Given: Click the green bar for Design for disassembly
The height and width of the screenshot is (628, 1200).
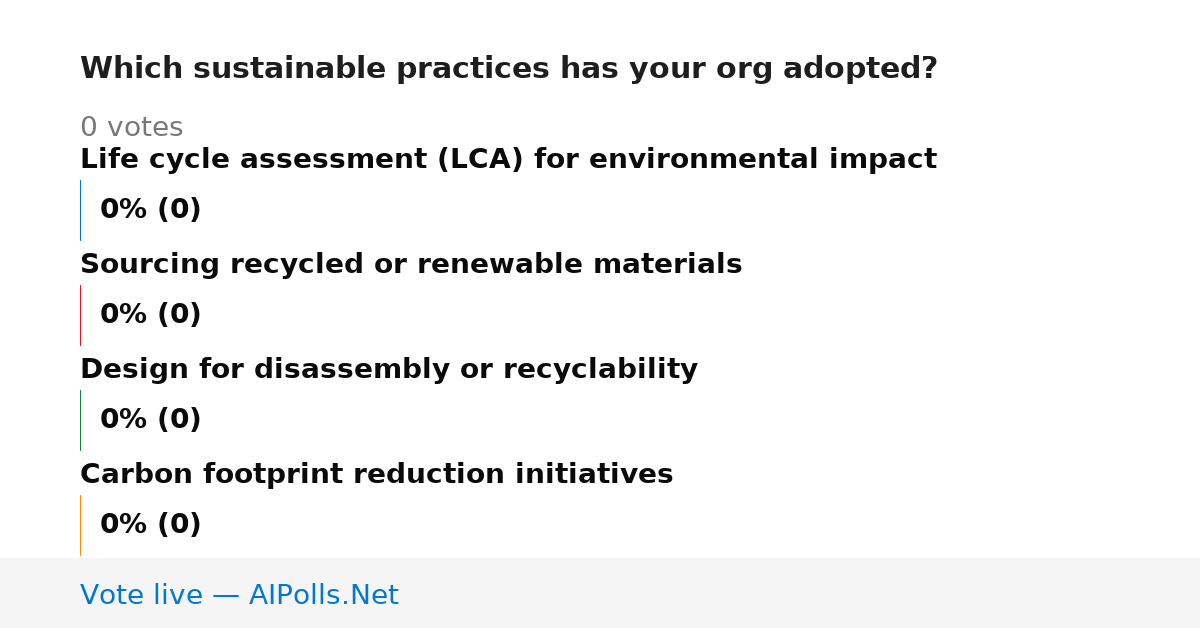Looking at the screenshot, I should click(x=80, y=420).
